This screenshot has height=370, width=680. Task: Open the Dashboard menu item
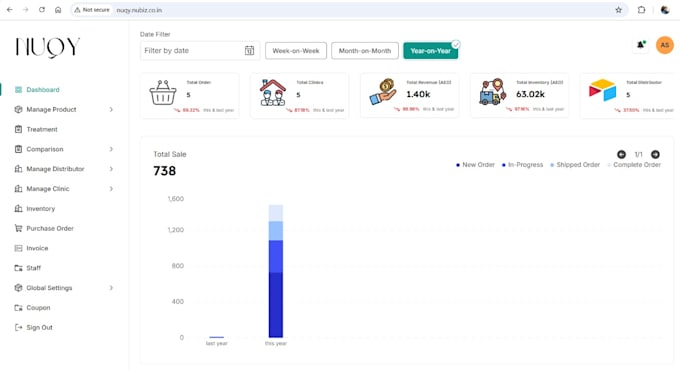42,90
